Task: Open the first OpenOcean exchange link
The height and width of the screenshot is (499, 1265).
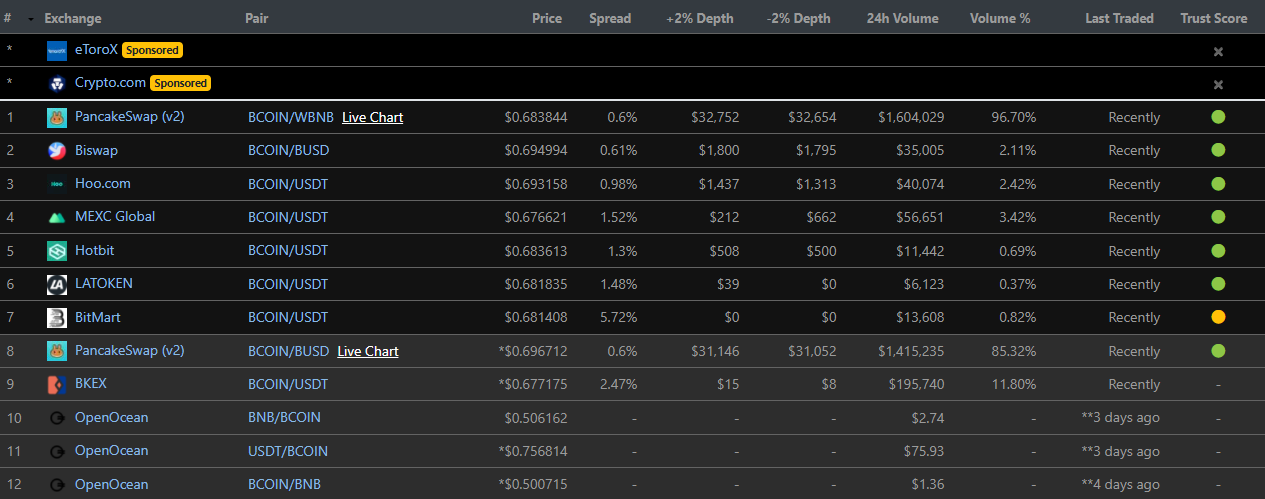Action: click(x=111, y=417)
